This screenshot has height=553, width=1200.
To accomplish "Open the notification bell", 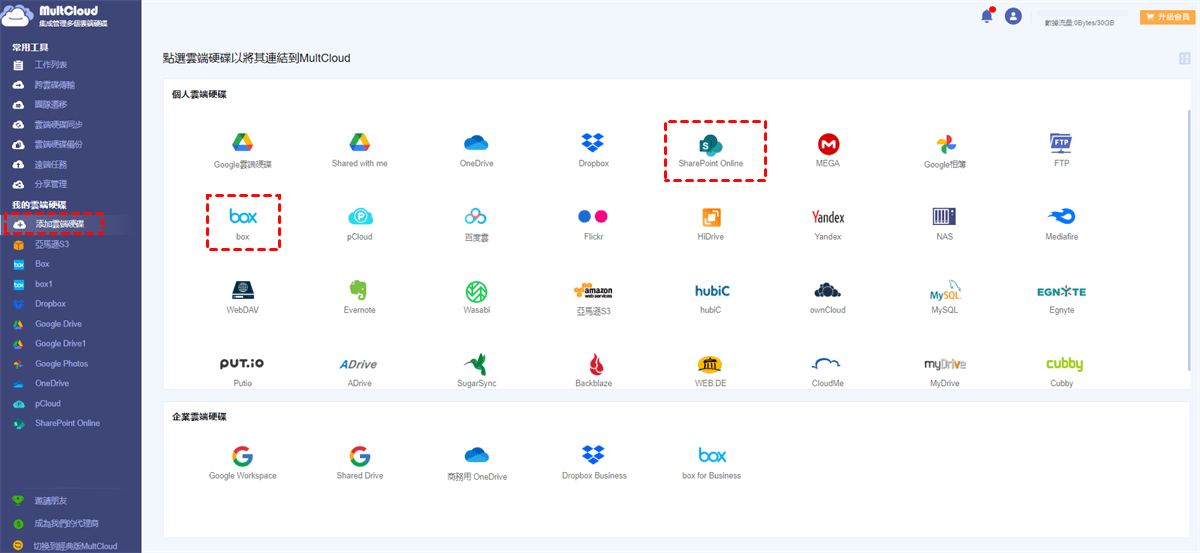I will click(x=987, y=16).
